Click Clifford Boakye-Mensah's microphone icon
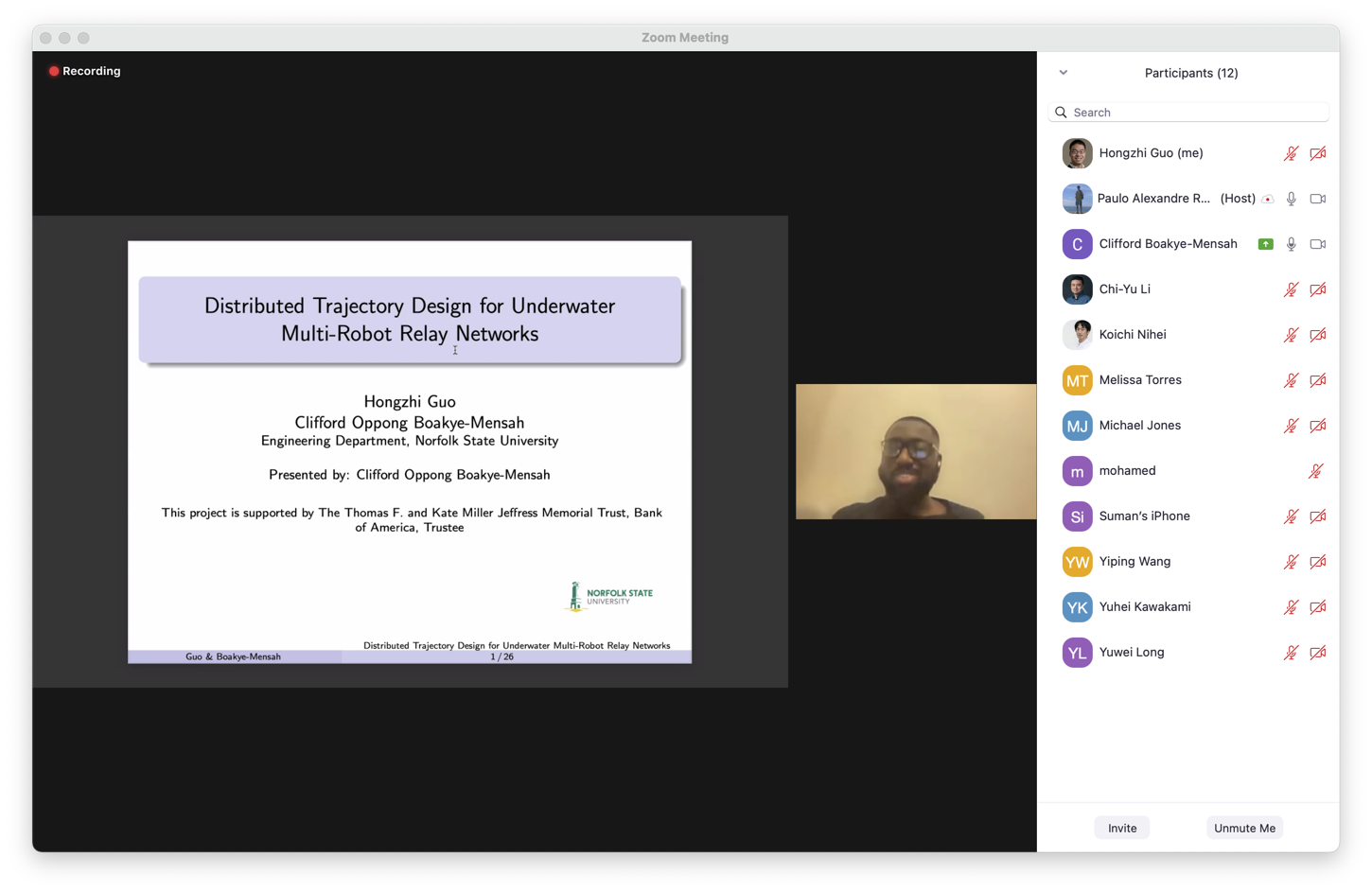Viewport: 1372px width, 892px height. coord(1291,244)
